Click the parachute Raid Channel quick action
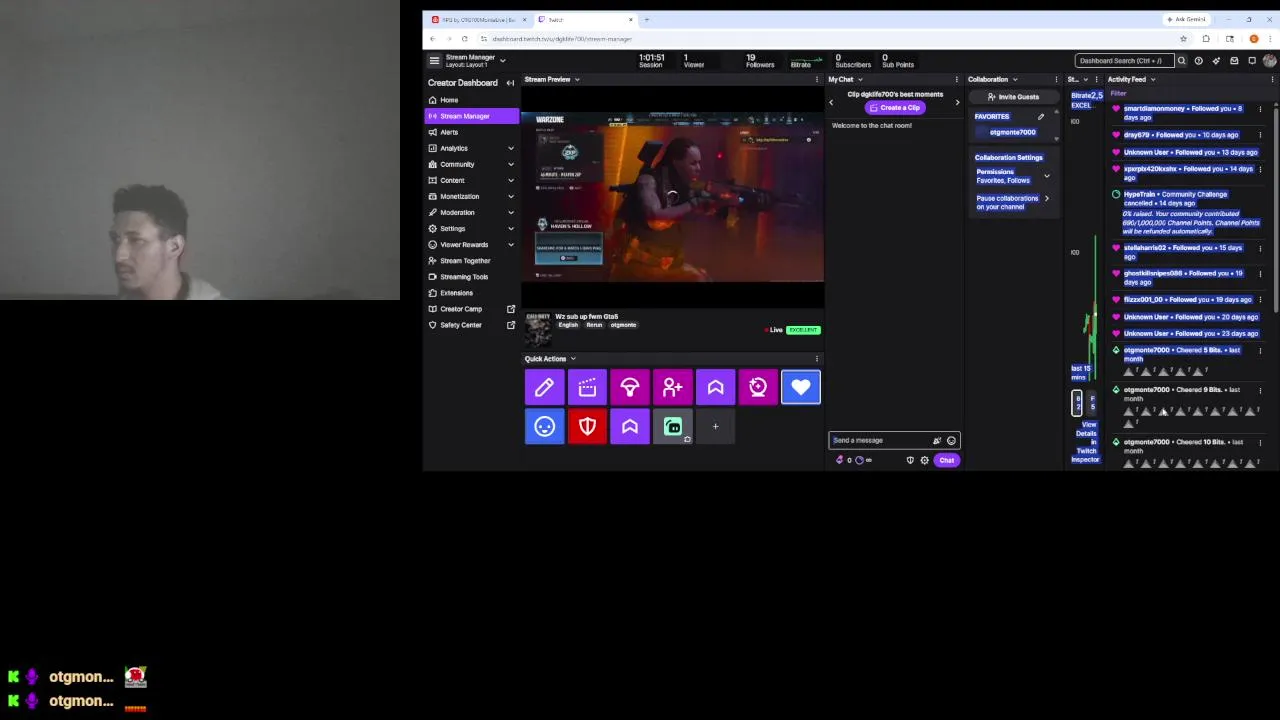1280x720 pixels. pyautogui.click(x=630, y=387)
